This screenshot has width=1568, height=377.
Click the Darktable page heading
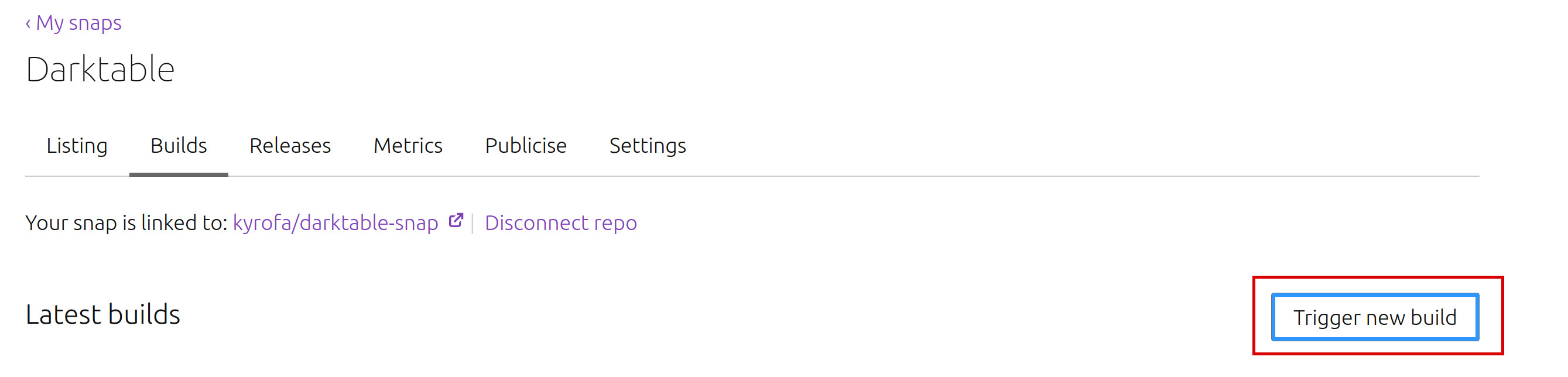(101, 69)
